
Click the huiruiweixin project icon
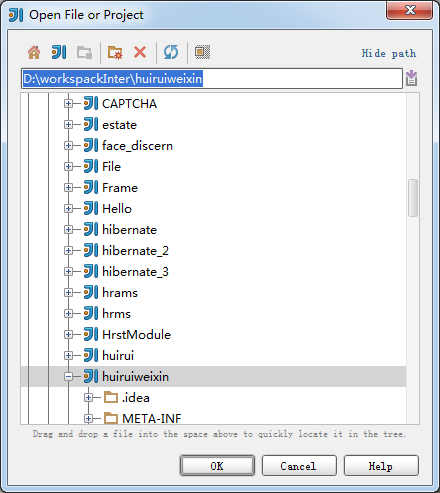[x=91, y=376]
